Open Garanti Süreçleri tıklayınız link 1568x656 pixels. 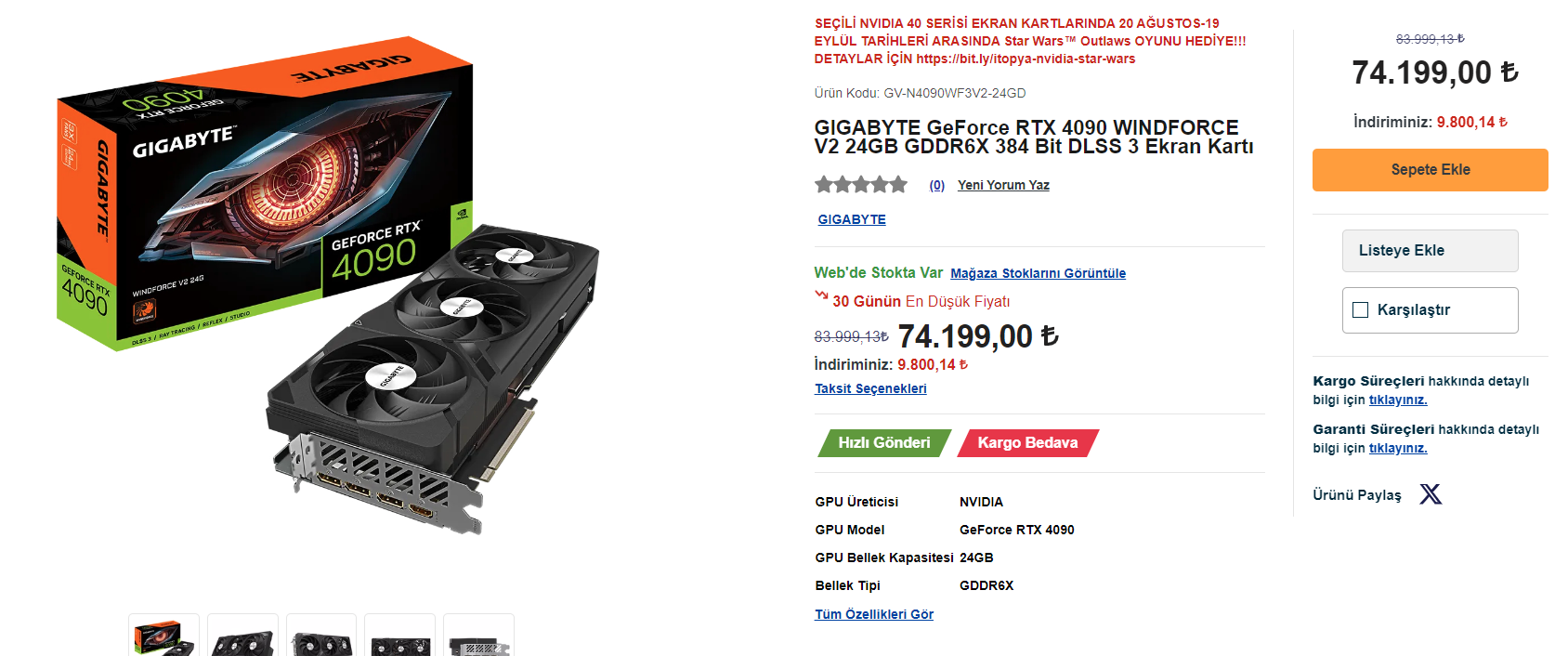(1398, 448)
